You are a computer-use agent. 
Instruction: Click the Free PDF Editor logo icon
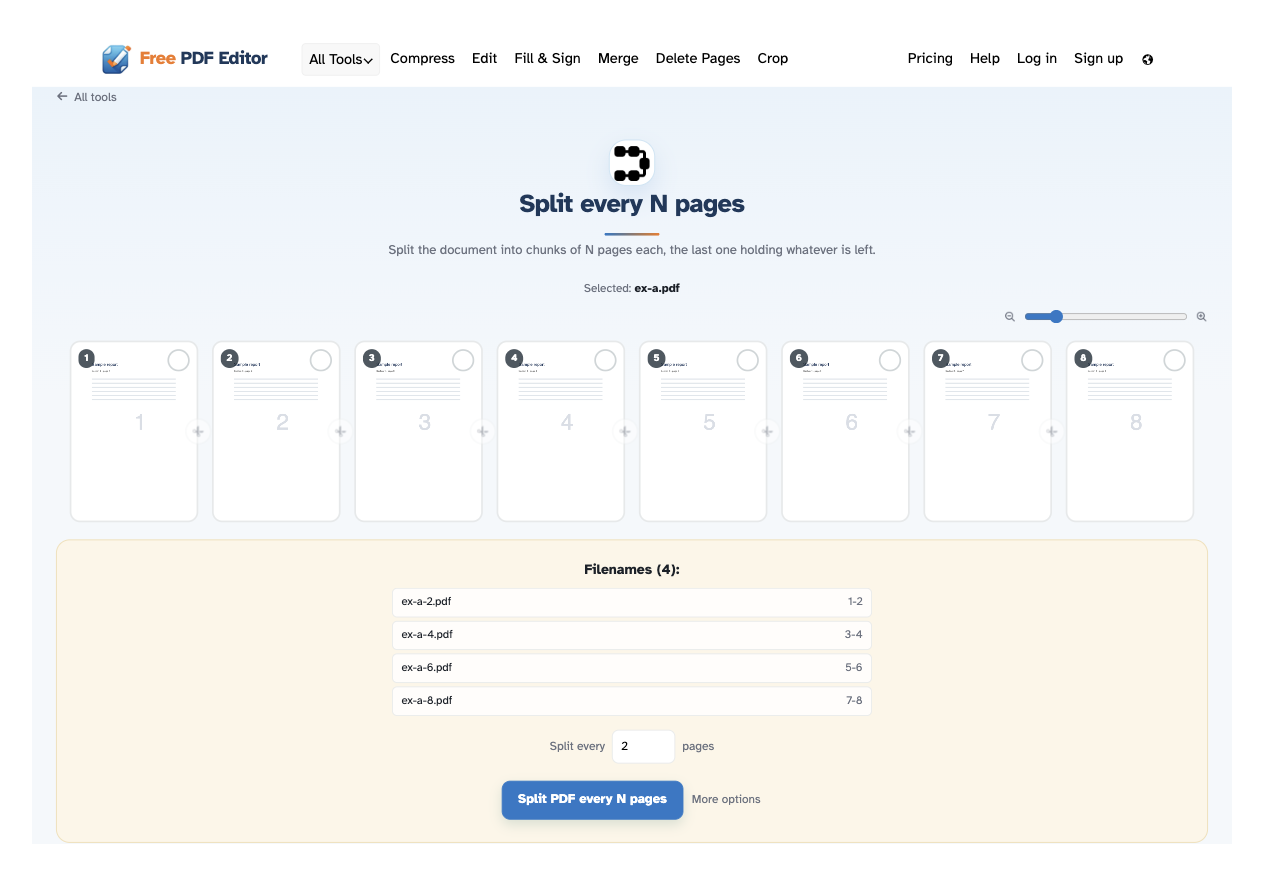(116, 59)
